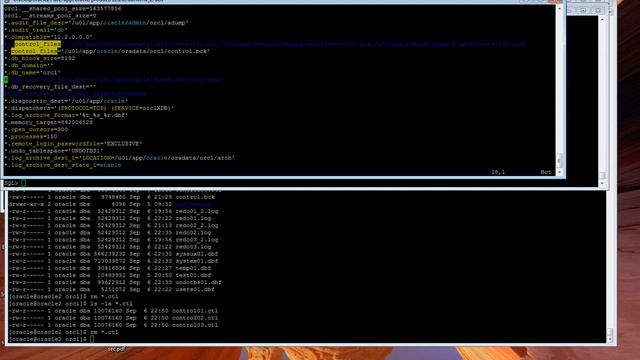
Task: Click the temp01.dbf file row
Action: [110, 268]
